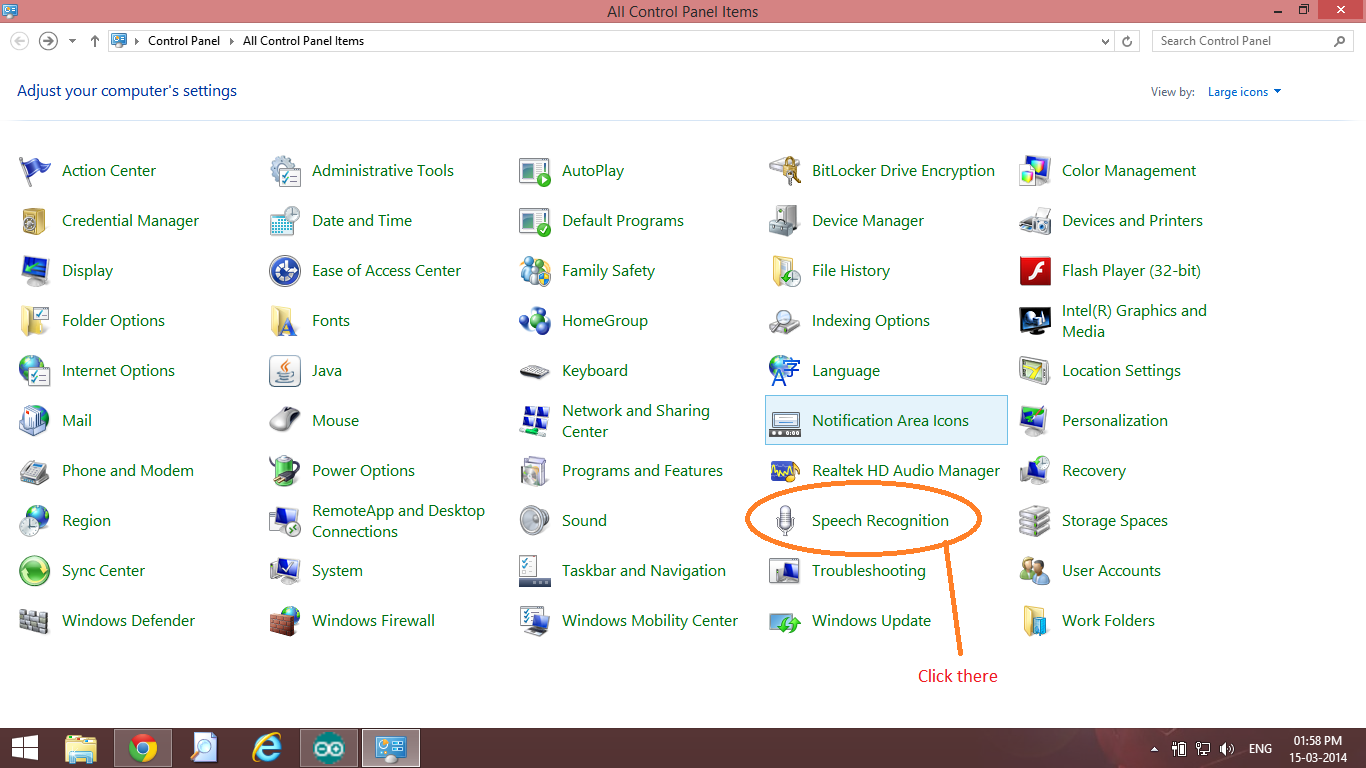The image size is (1366, 768).
Task: Open the Color Management icon
Action: tap(1035, 171)
